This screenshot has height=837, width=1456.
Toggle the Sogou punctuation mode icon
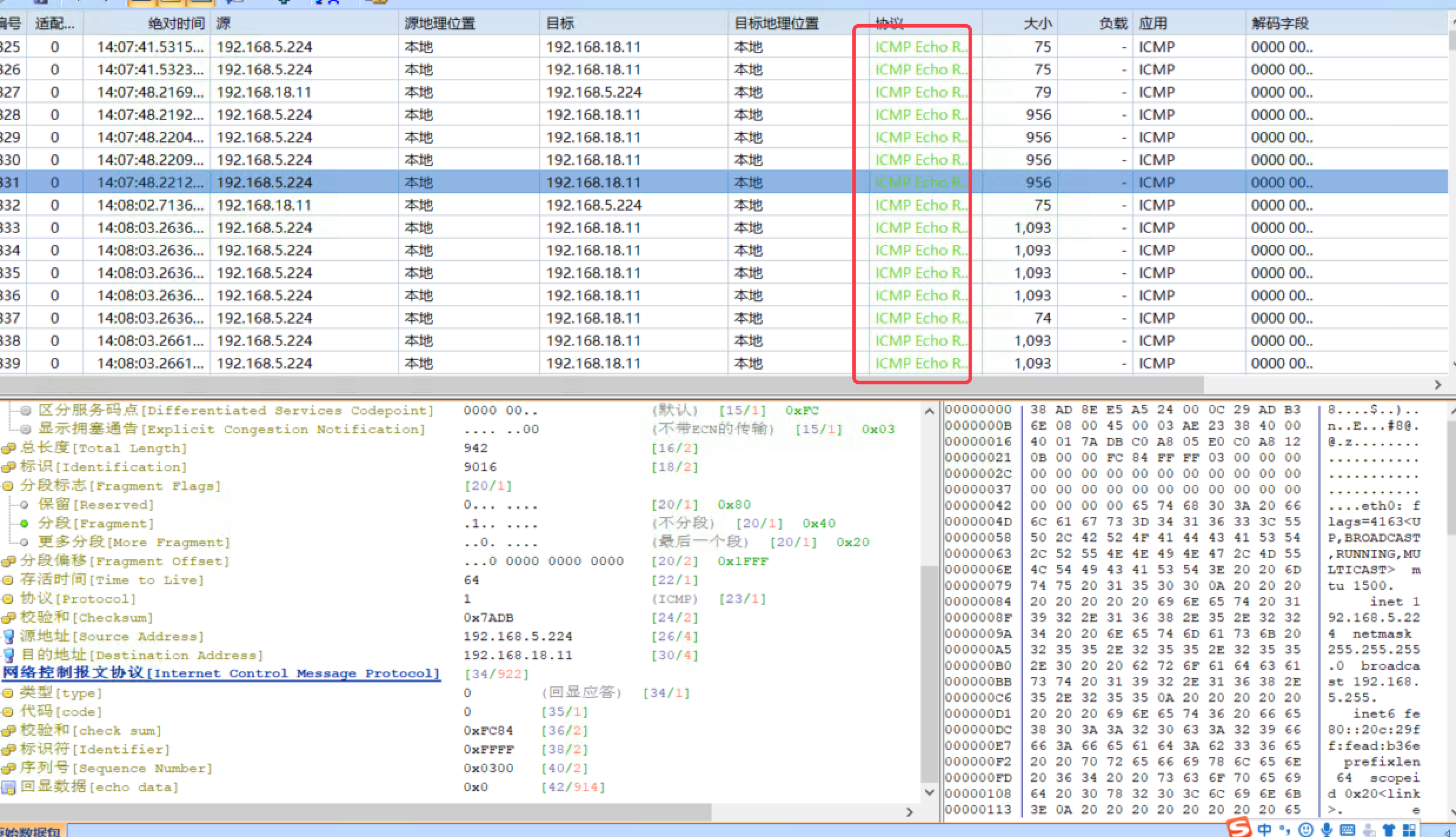(1284, 829)
